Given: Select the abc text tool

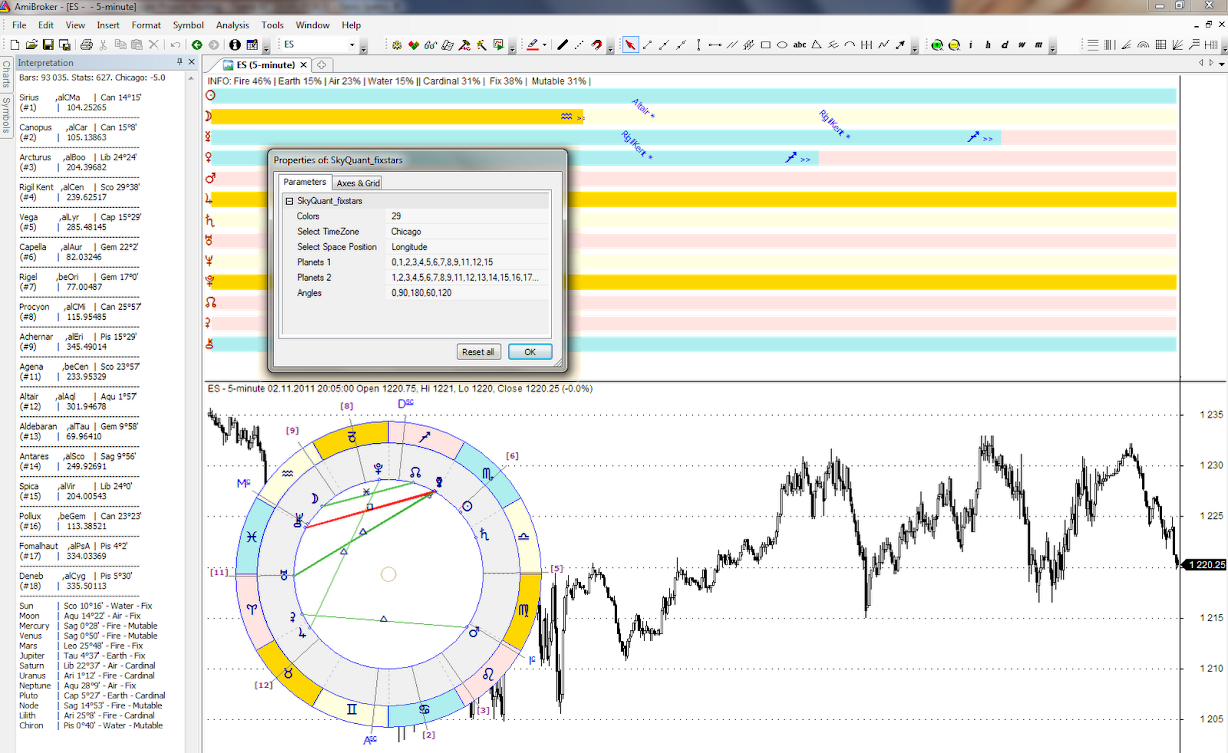Looking at the screenshot, I should [799, 45].
